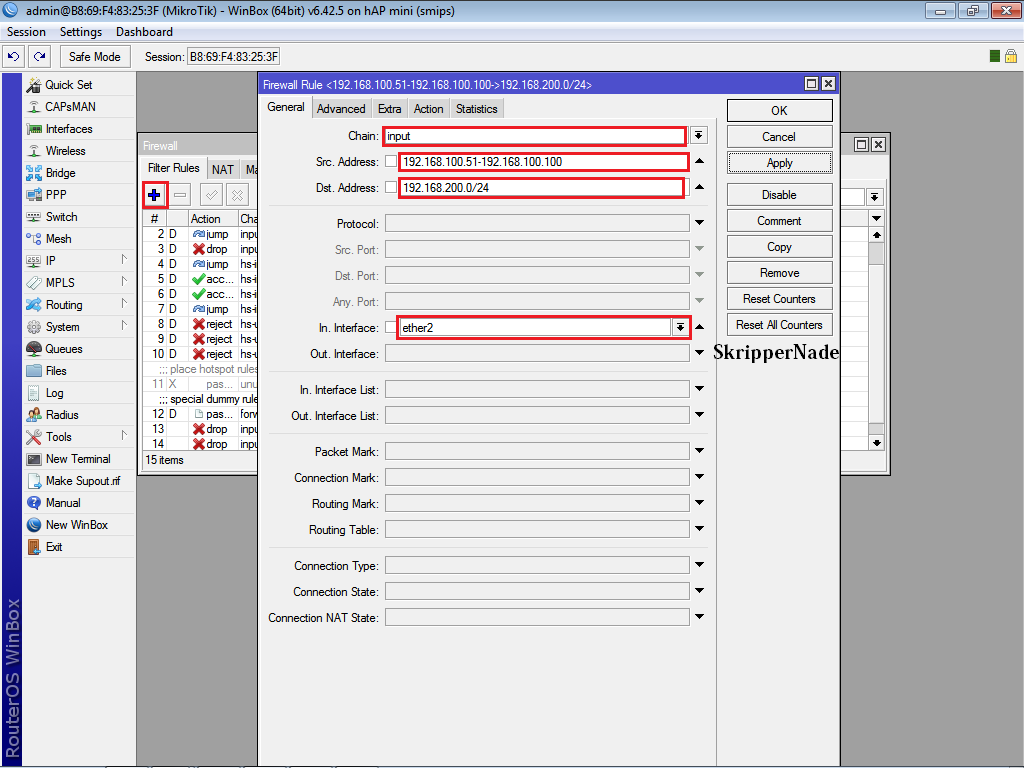The height and width of the screenshot is (768, 1024).
Task: Click the Chain input field
Action: pyautogui.click(x=534, y=136)
